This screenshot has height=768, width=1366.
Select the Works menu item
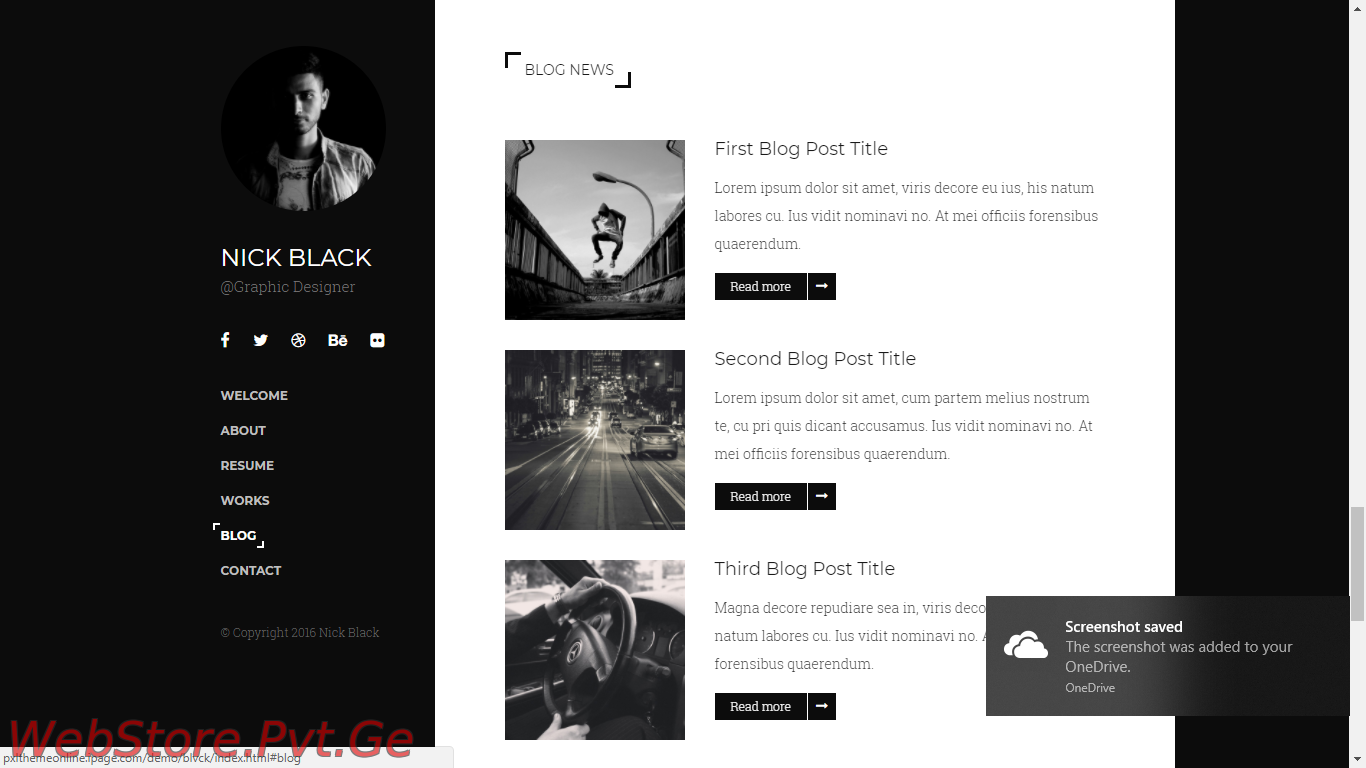(x=245, y=501)
